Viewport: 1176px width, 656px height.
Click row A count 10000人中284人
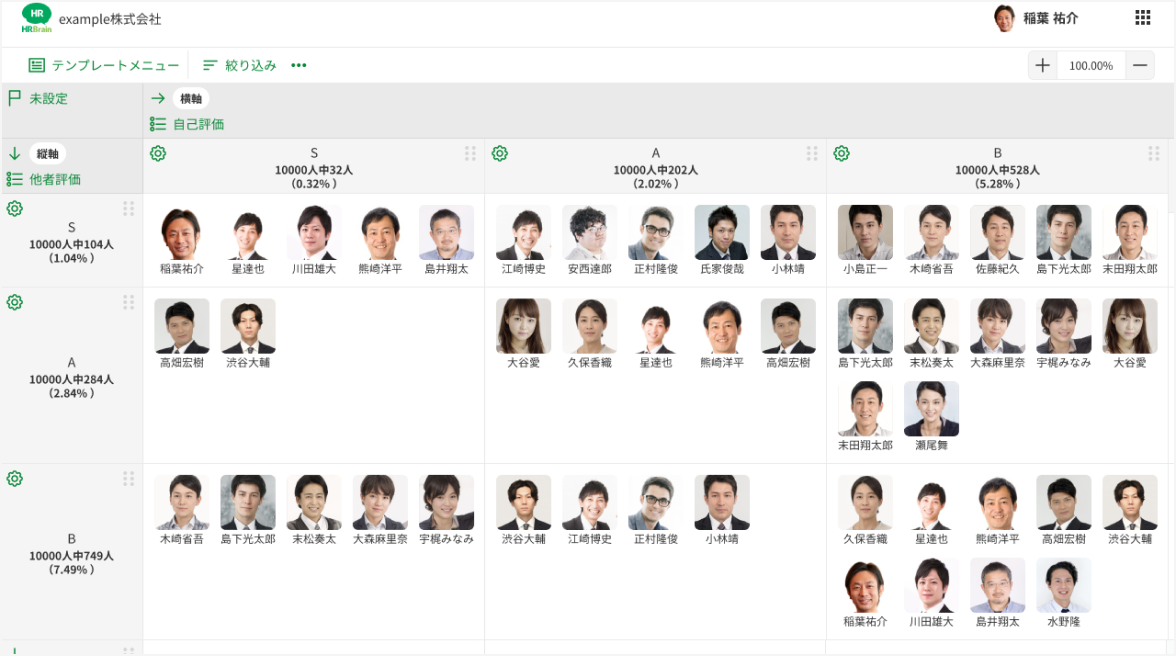click(71, 379)
